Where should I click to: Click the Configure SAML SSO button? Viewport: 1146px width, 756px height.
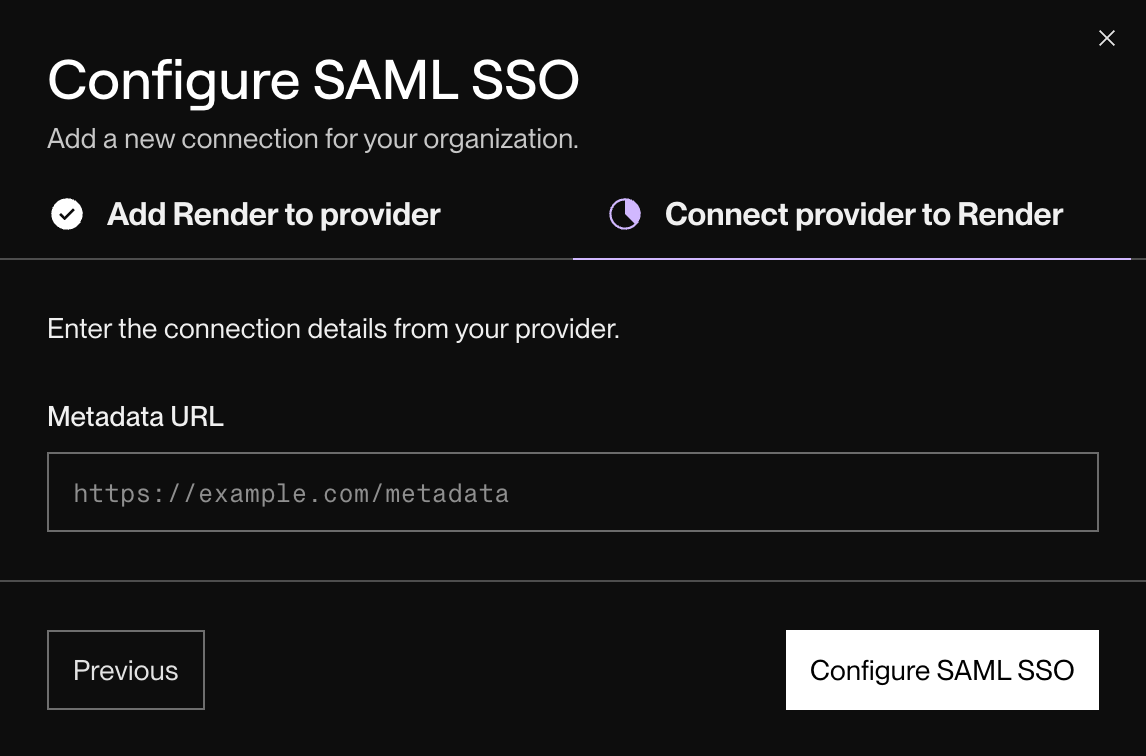(941, 670)
